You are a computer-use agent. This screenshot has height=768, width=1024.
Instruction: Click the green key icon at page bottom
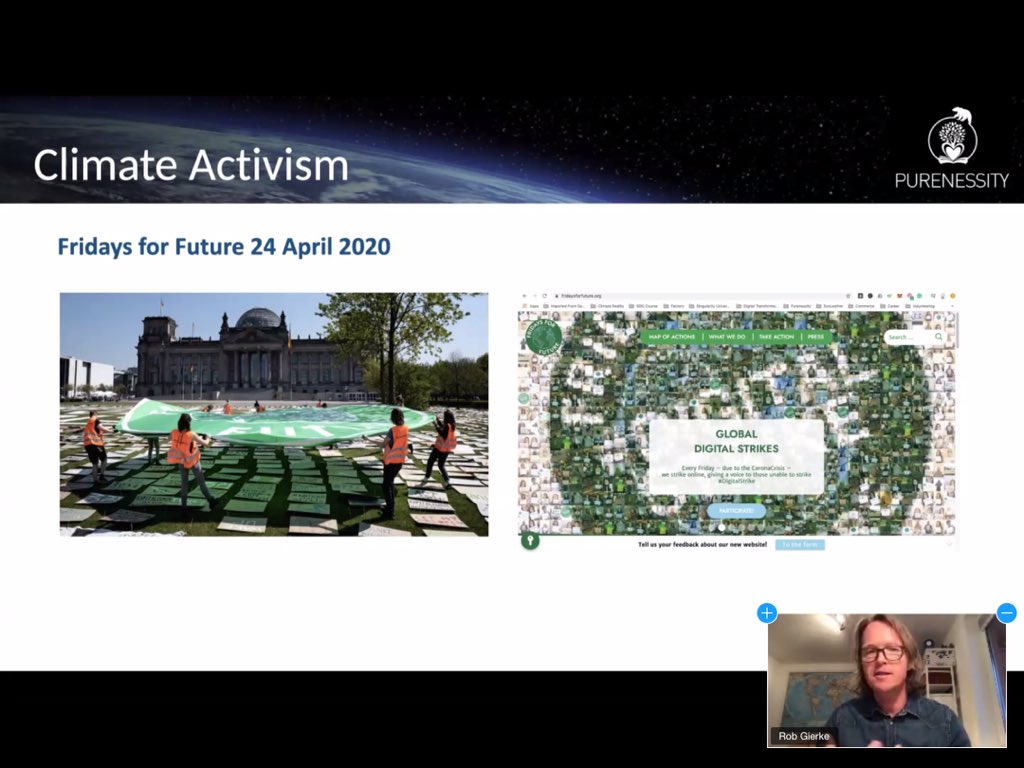pos(530,541)
